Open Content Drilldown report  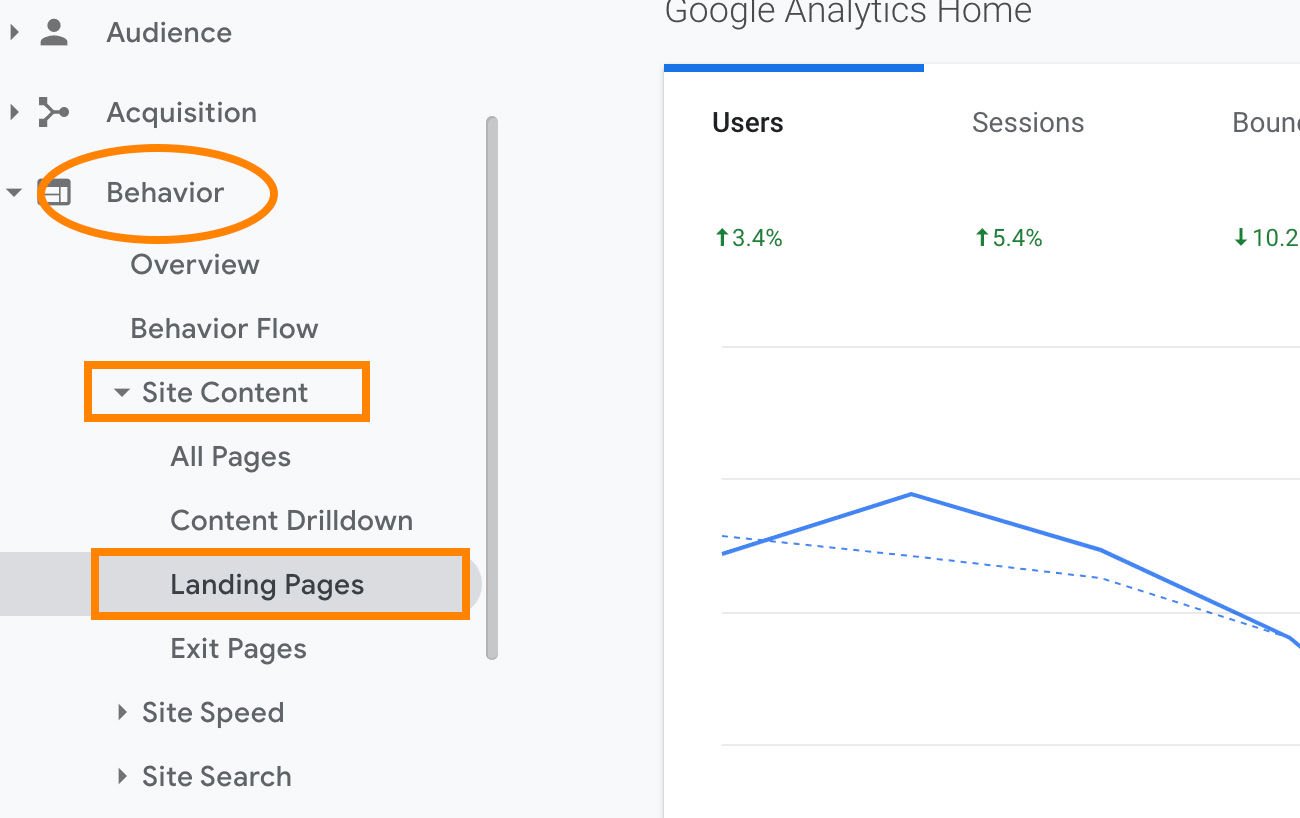click(291, 521)
